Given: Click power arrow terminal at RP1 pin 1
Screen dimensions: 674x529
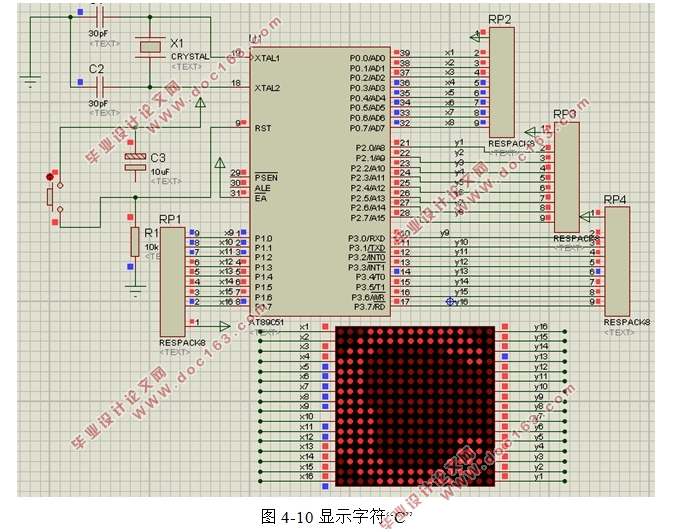Looking at the screenshot, I should 225,326.
